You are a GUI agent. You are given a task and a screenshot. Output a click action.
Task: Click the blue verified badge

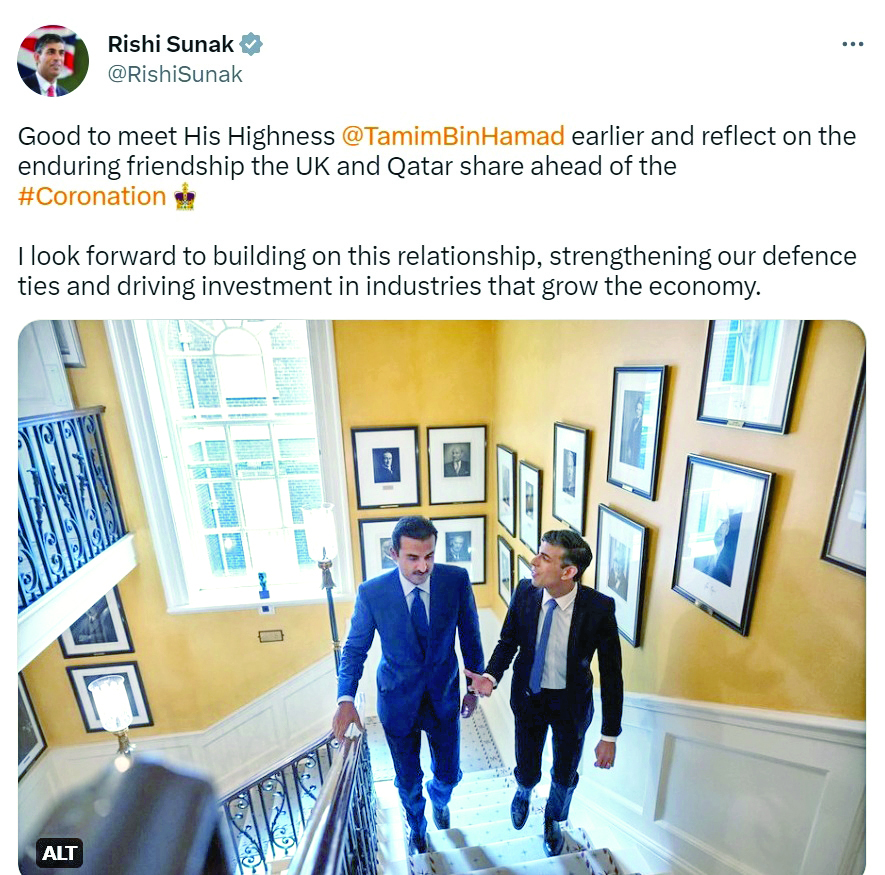click(x=252, y=44)
